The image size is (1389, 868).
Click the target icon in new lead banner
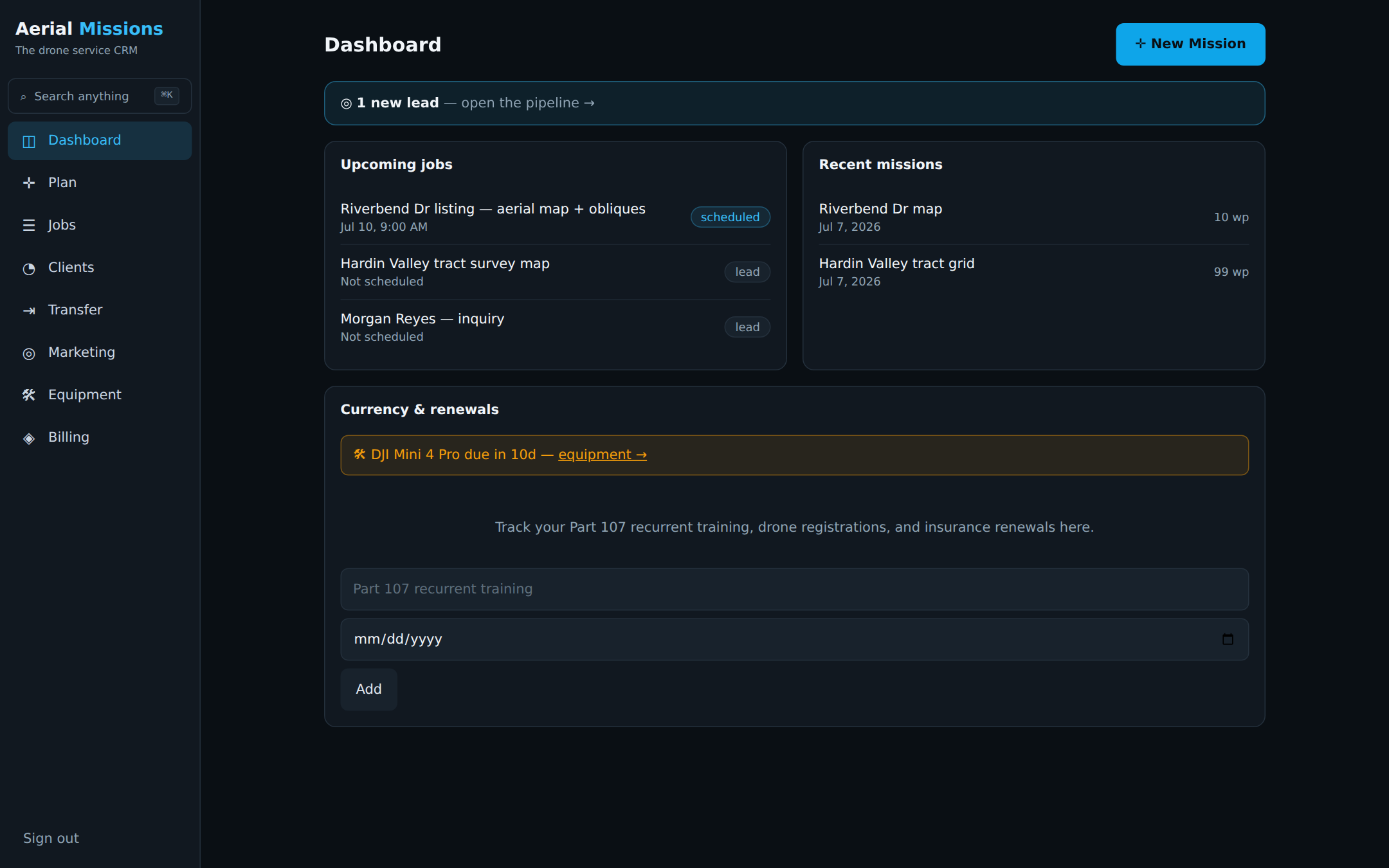pos(346,104)
